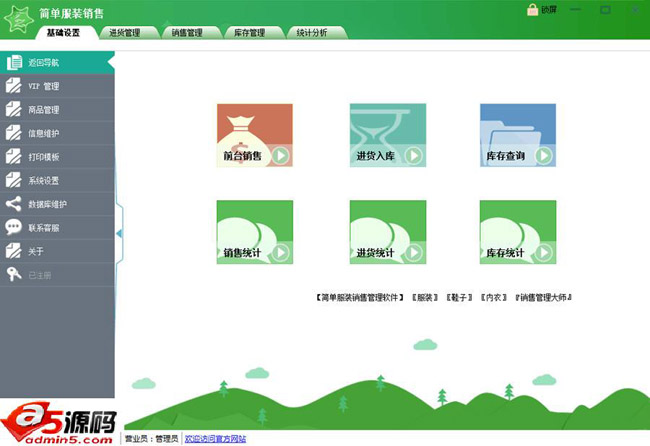Click the 商品管理 sidebar icon
650x446 pixels.
click(13, 109)
